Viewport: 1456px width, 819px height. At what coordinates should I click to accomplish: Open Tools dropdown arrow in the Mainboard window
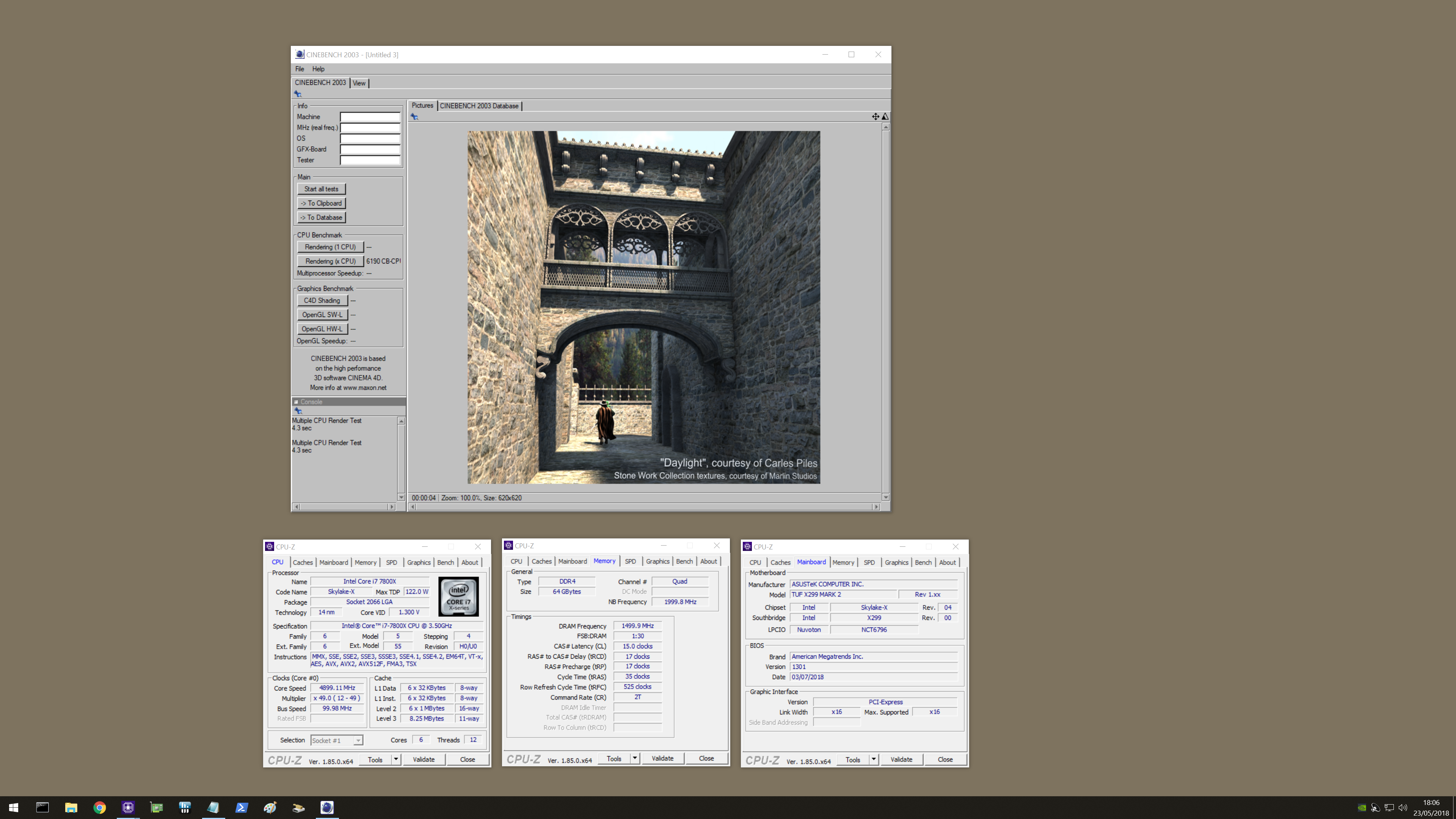(874, 759)
